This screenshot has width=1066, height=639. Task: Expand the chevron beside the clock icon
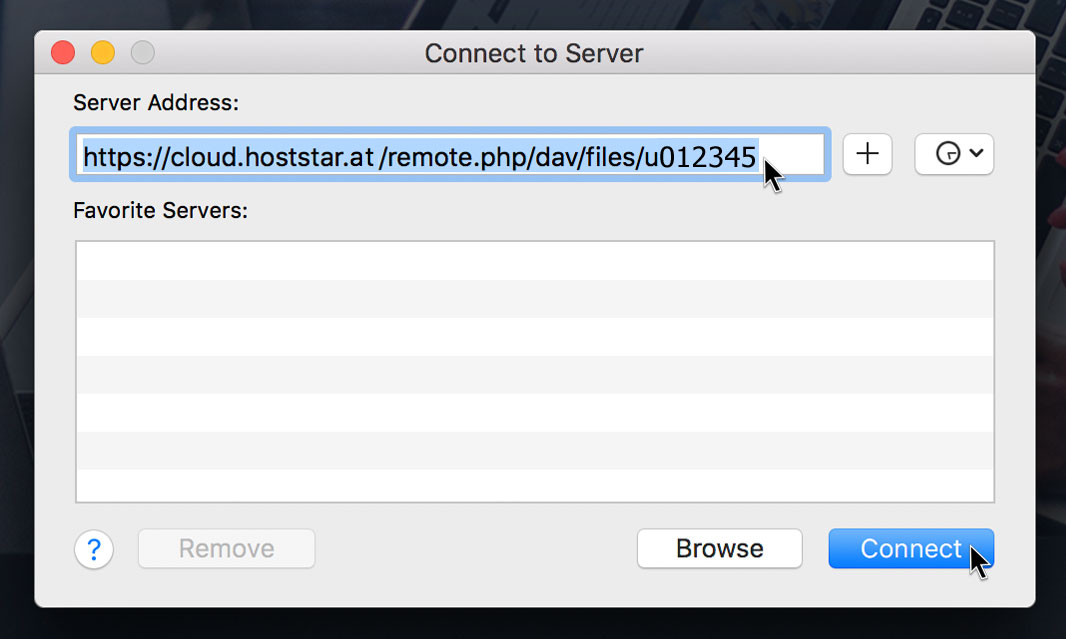(x=976, y=153)
